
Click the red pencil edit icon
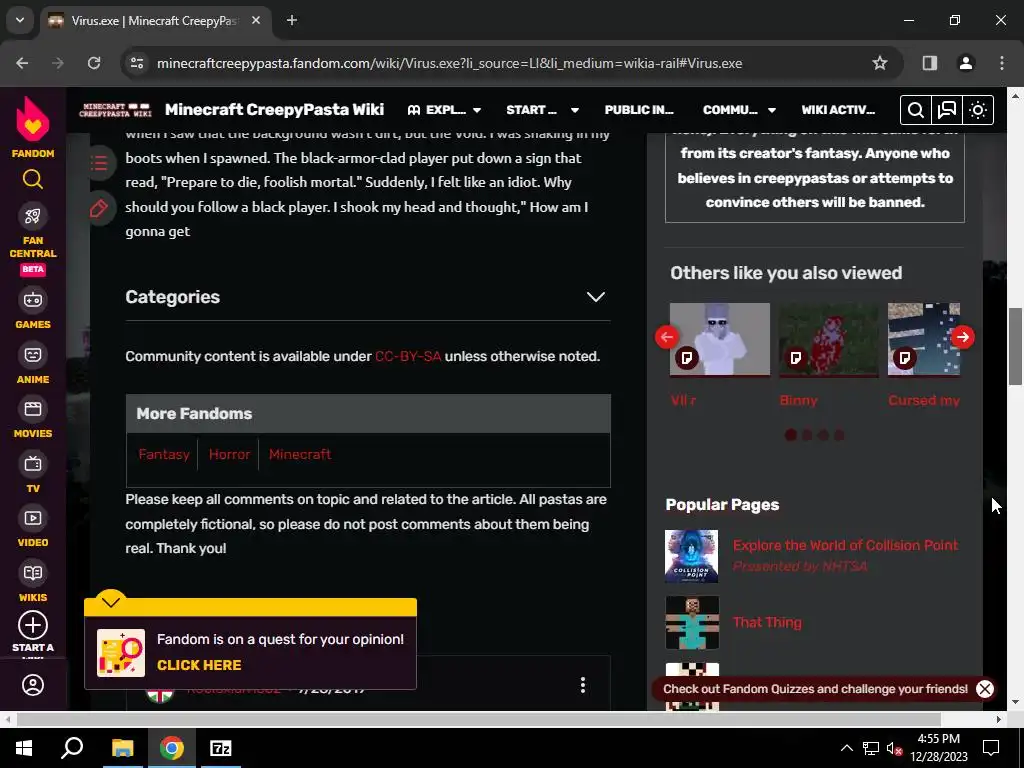click(x=99, y=209)
